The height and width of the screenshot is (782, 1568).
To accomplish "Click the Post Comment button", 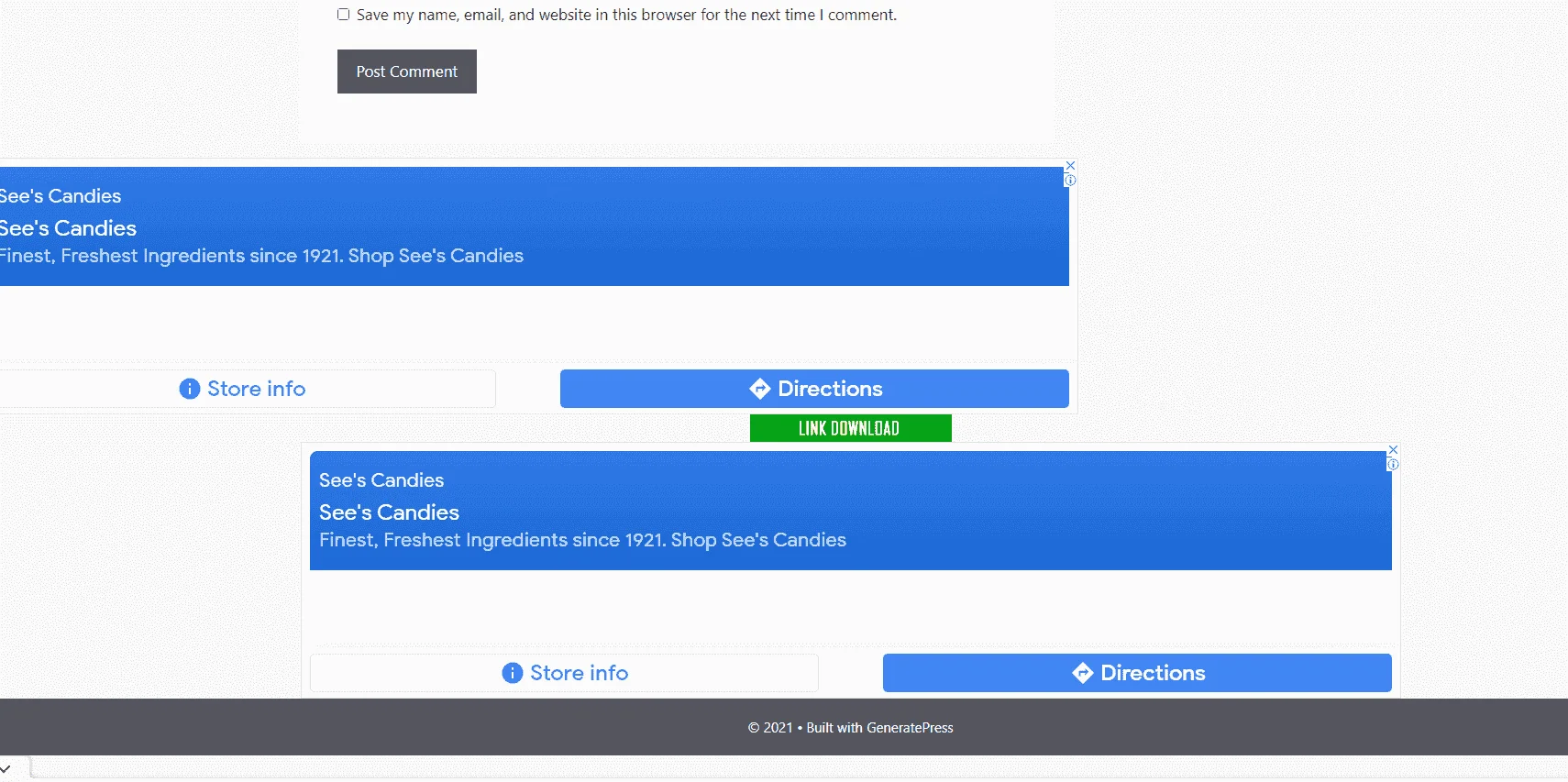I will [407, 72].
